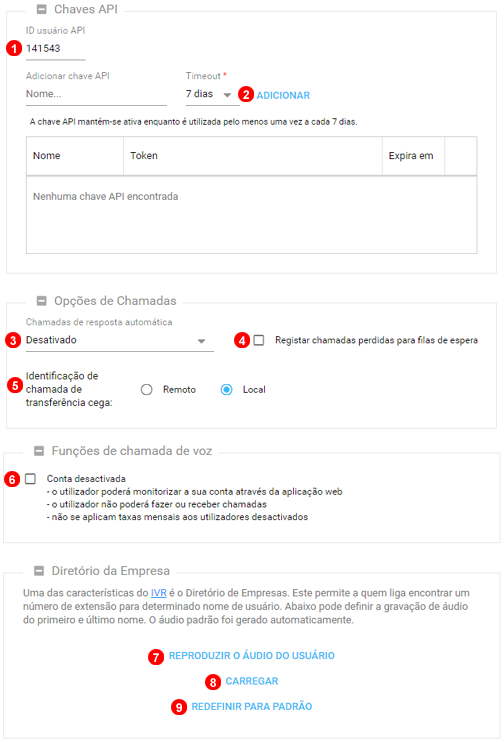This screenshot has height=742, width=504.
Task: Click the red marker number 5
Action: [x=15, y=385]
